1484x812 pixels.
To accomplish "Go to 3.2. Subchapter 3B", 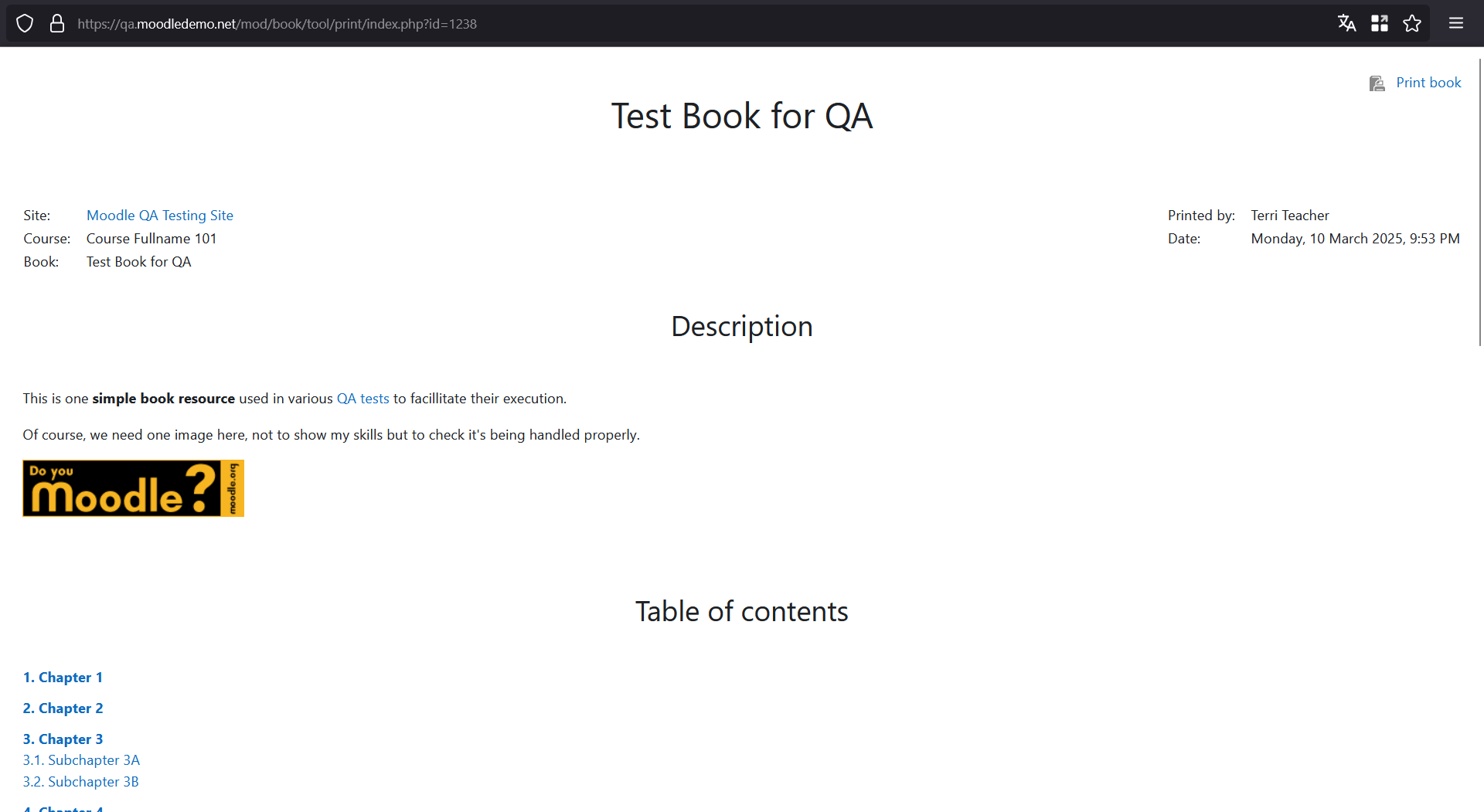I will pos(81,782).
